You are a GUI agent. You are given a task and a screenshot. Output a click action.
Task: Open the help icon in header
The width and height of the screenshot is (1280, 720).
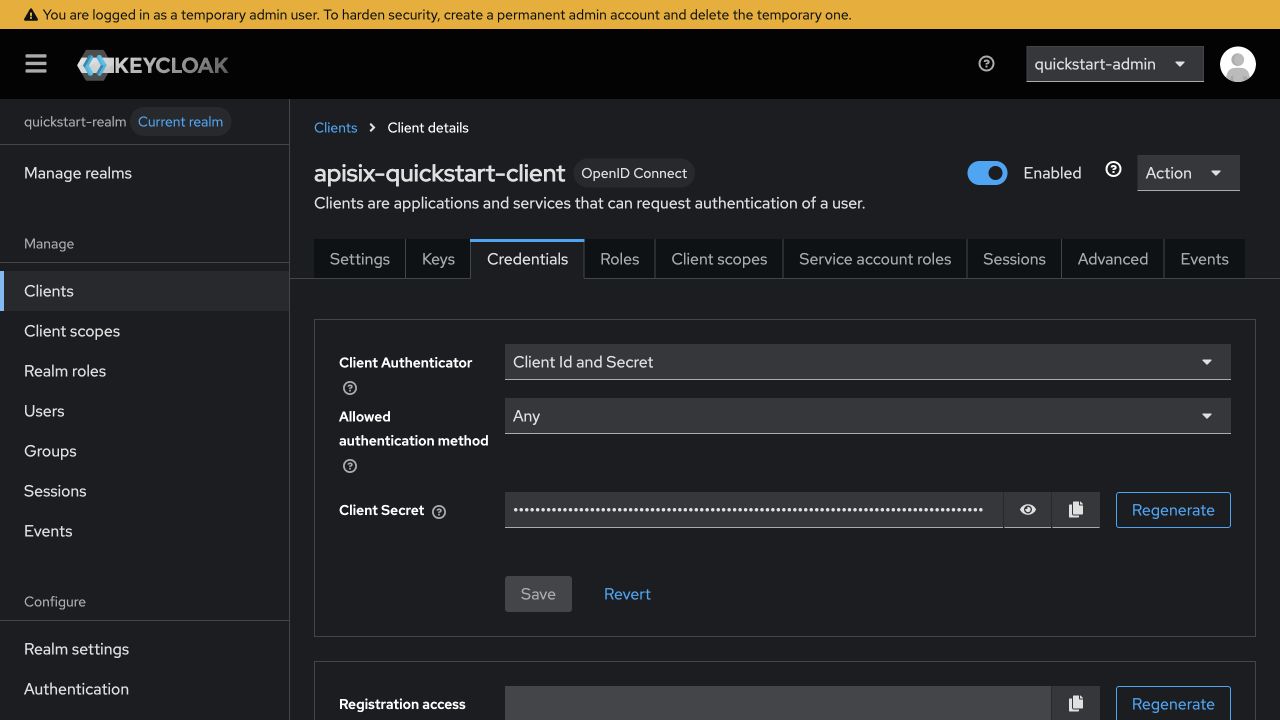[x=986, y=64]
